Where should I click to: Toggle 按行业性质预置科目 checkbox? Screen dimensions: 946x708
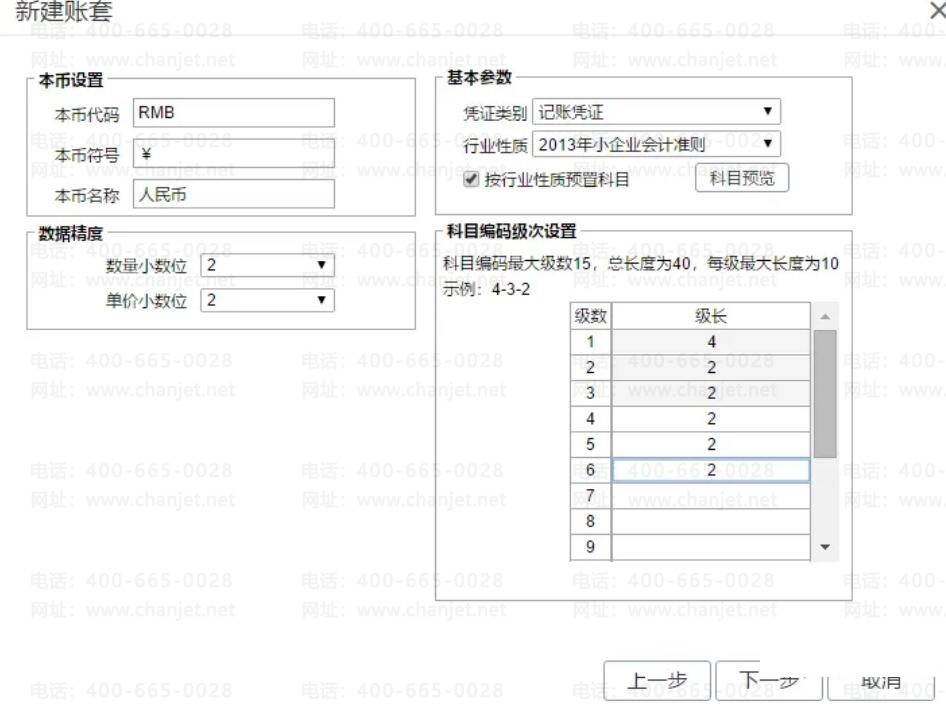coord(471,179)
